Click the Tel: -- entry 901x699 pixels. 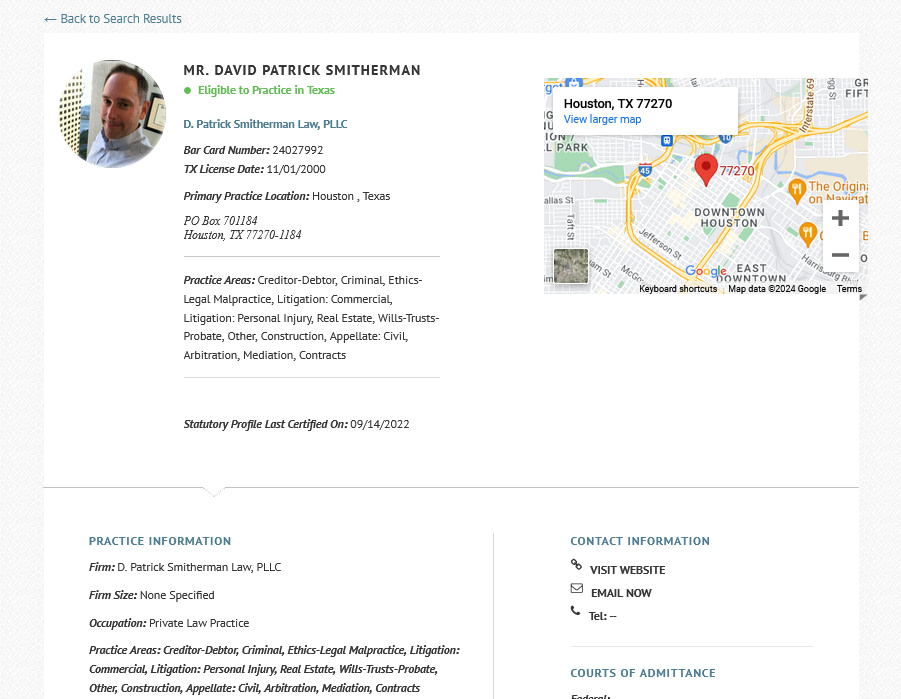click(602, 616)
